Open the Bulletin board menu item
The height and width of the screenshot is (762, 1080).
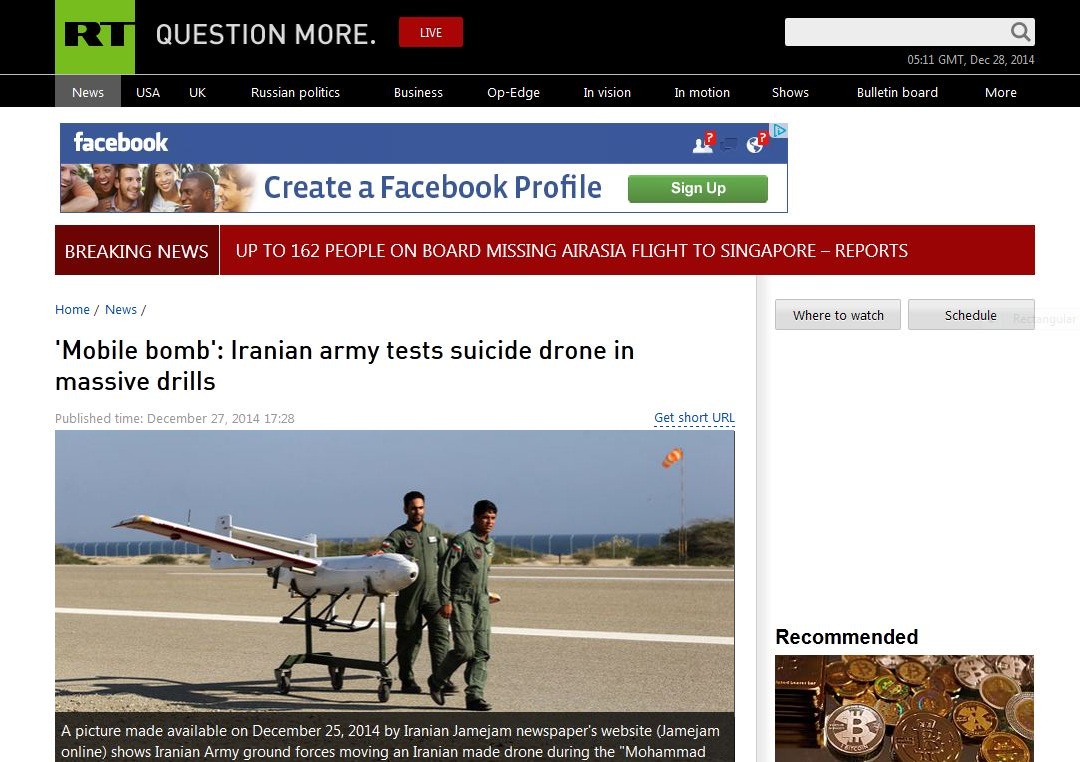[897, 92]
